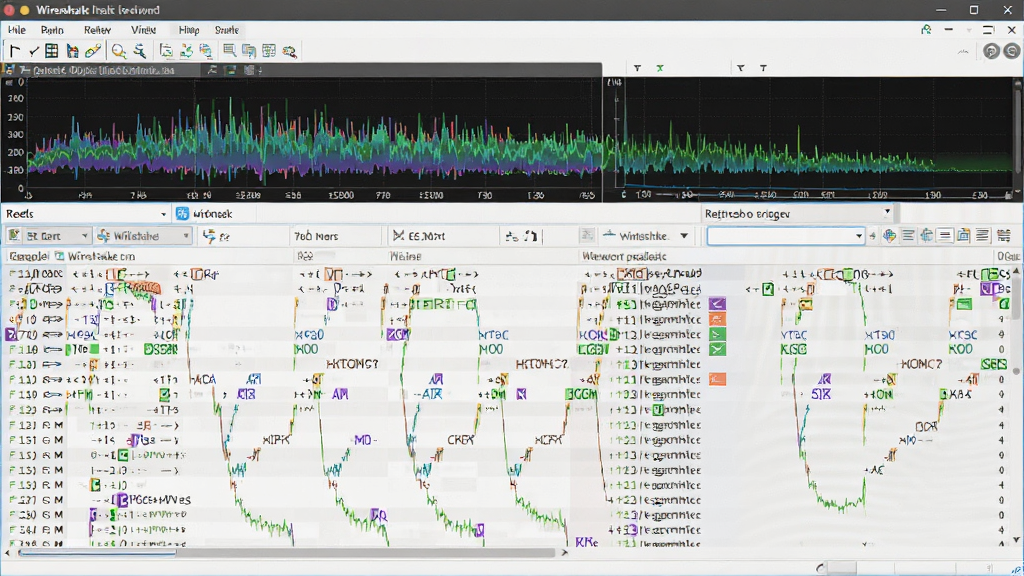Click the running figure icon beside the magnifier
The width and height of the screenshot is (1024, 576).
140,51
